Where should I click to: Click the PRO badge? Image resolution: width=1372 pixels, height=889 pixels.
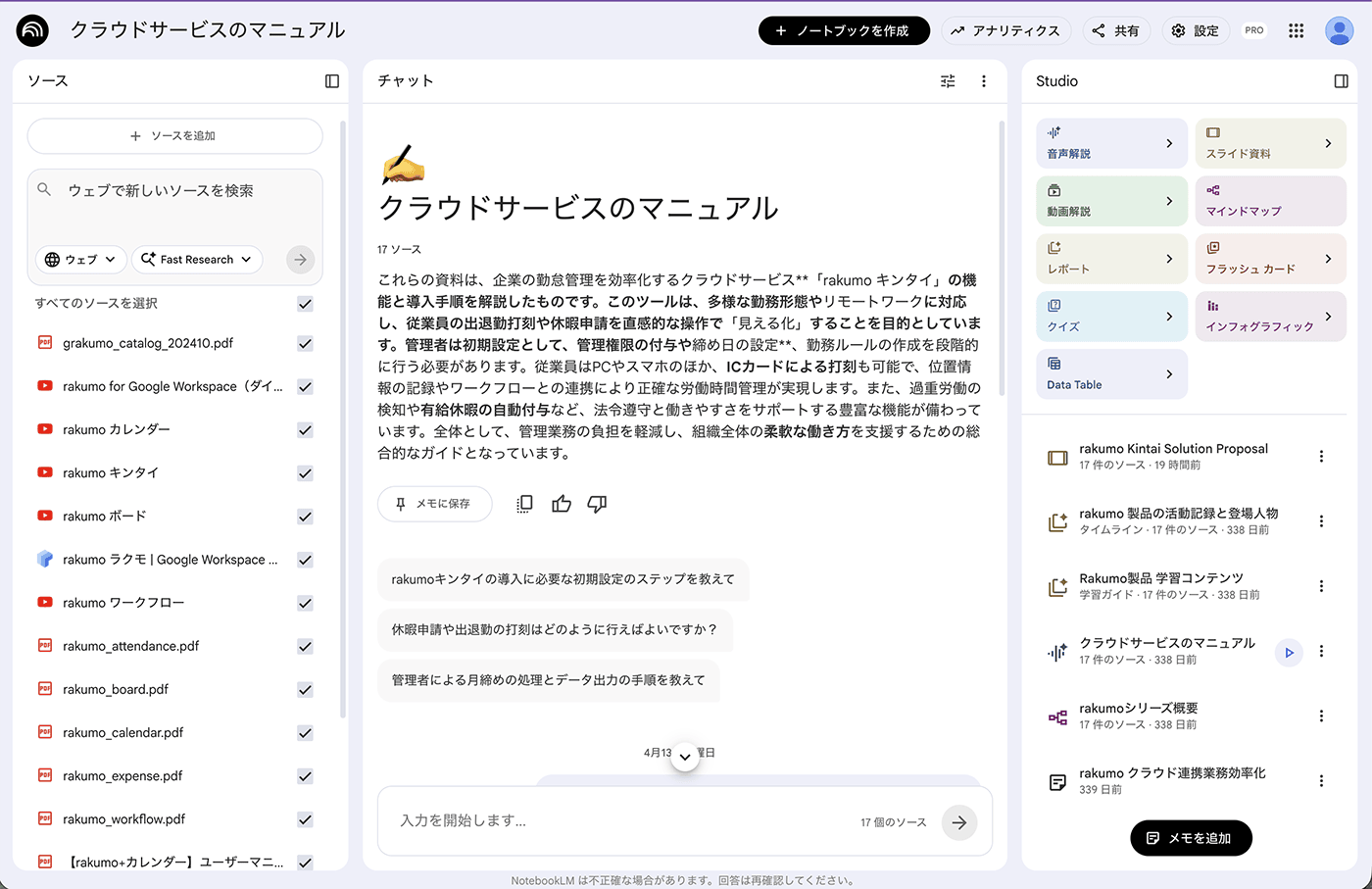pyautogui.click(x=1253, y=30)
